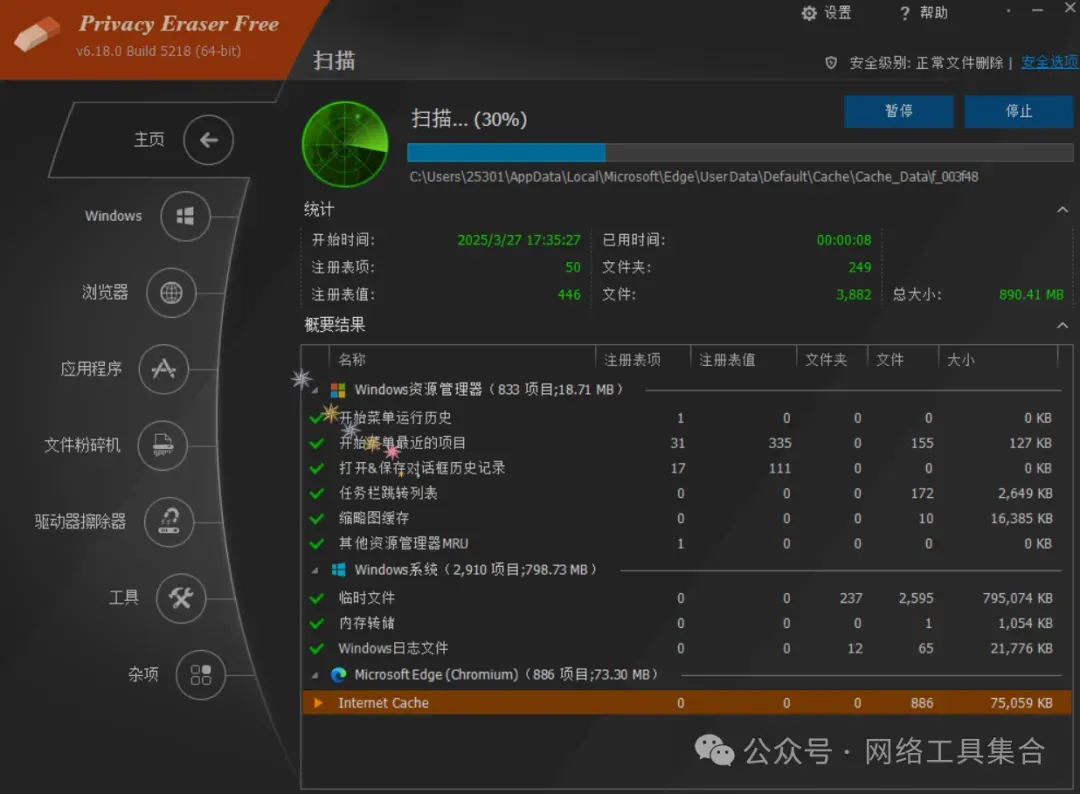This screenshot has width=1080, height=794.
Task: Open the drive wiper icon
Action: pos(169,521)
